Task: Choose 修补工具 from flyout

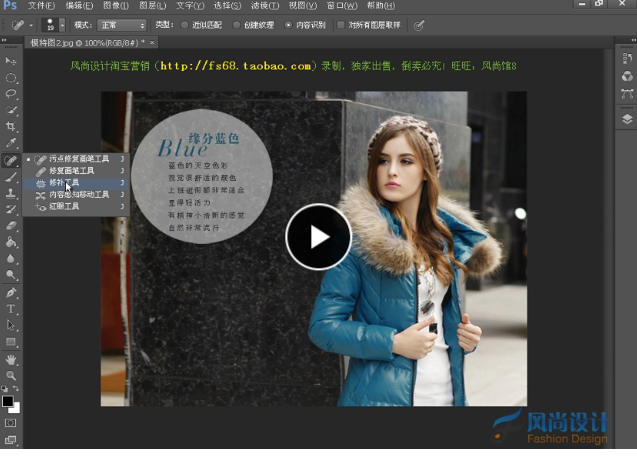Action: (x=76, y=183)
